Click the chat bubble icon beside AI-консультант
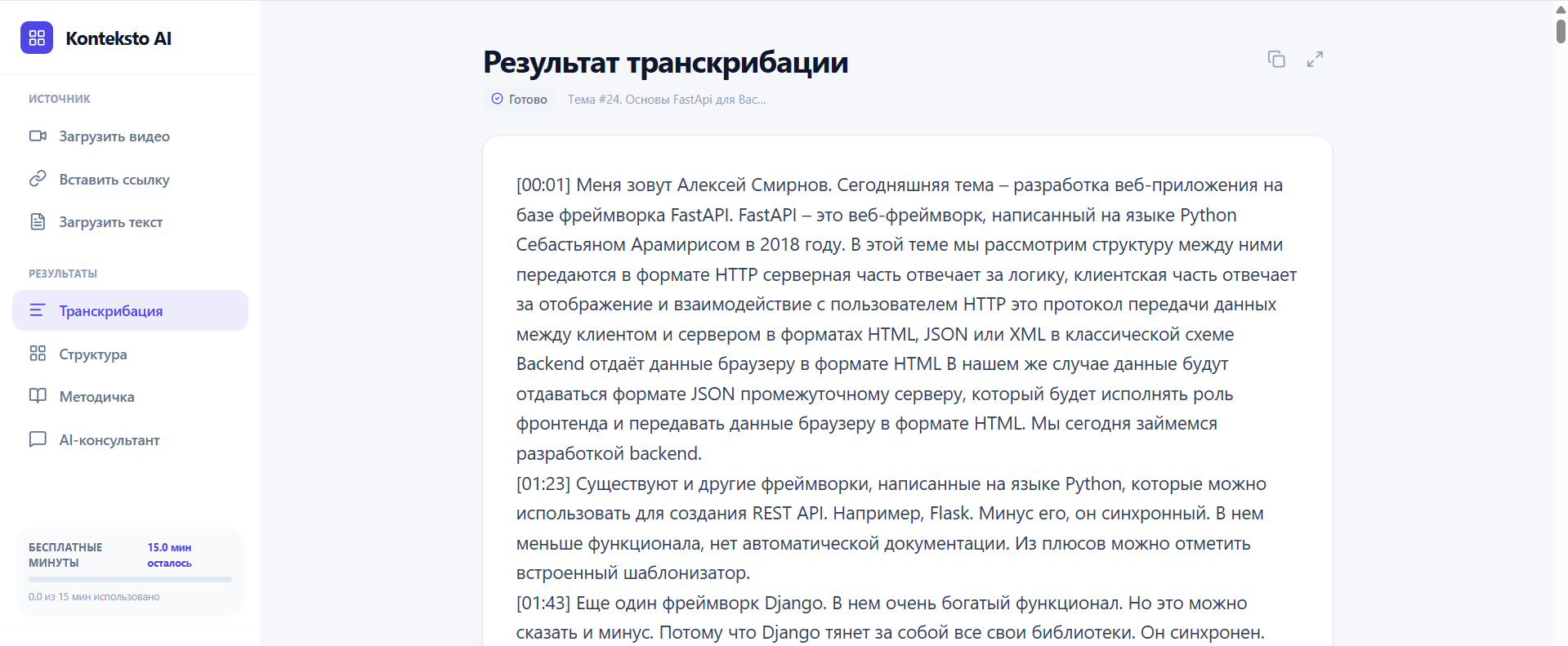This screenshot has height=646, width=1568. [38, 439]
